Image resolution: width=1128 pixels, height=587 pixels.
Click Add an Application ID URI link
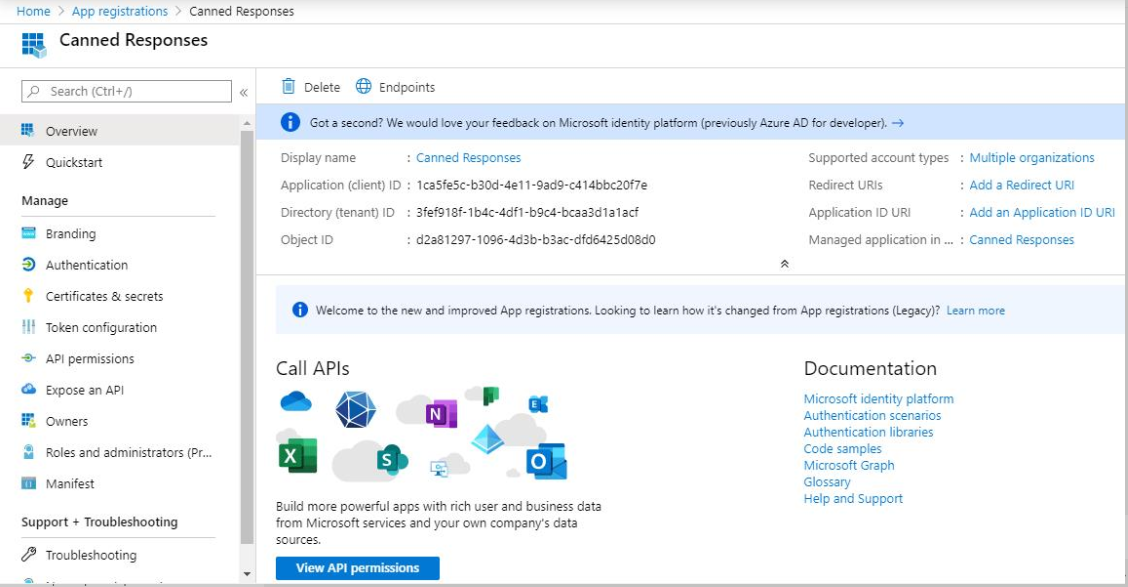[x=1042, y=212]
